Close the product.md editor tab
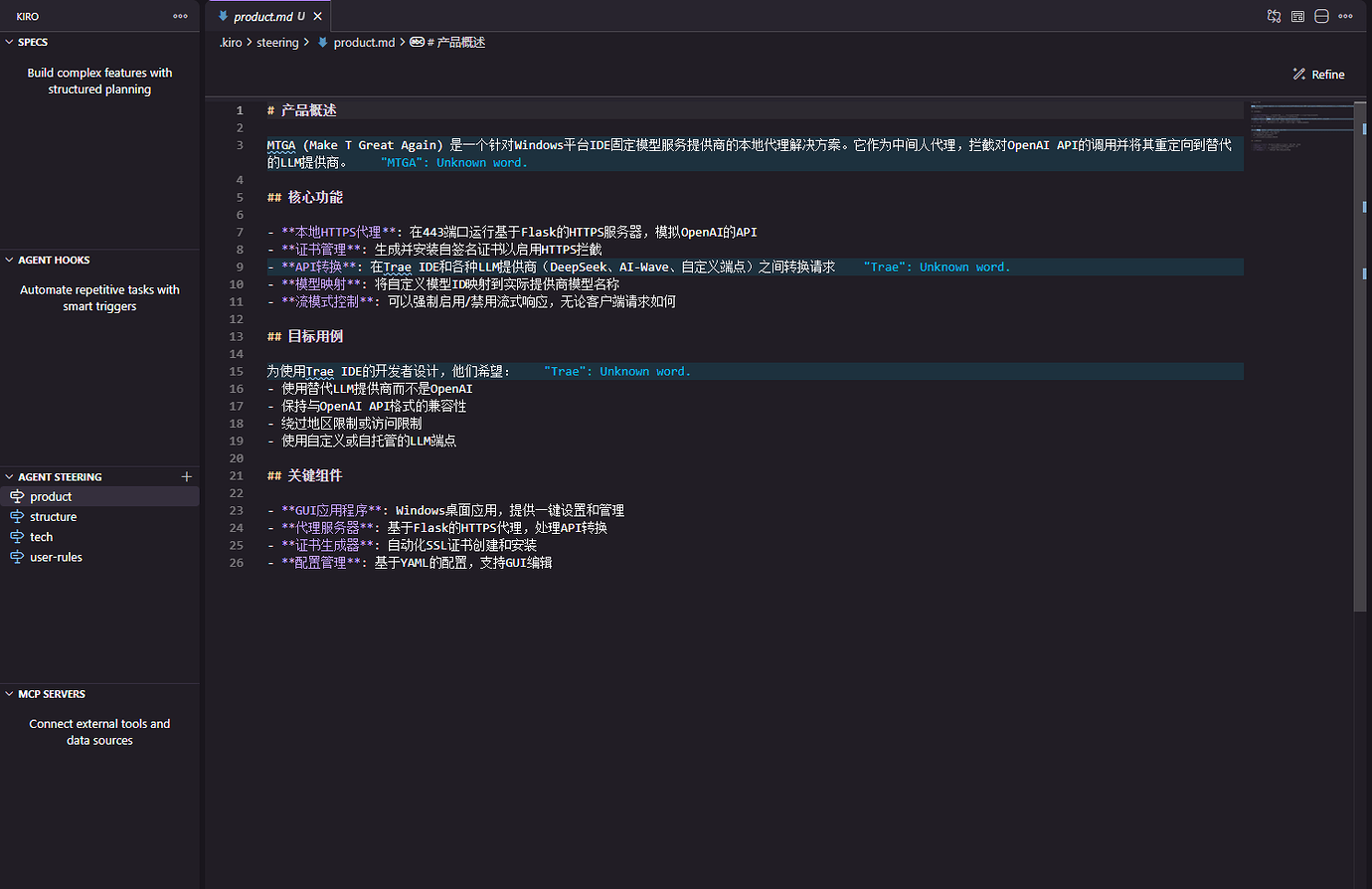Viewport: 1372px width, 889px height. click(x=317, y=16)
